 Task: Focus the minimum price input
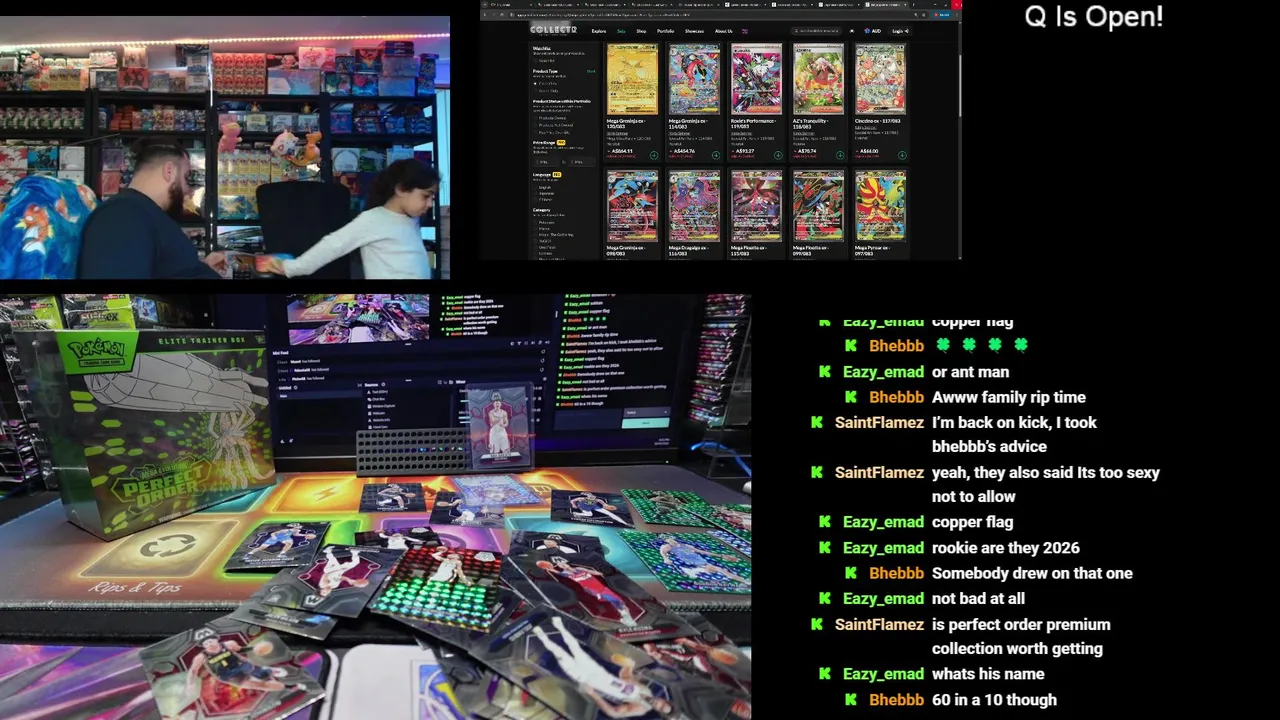(546, 162)
